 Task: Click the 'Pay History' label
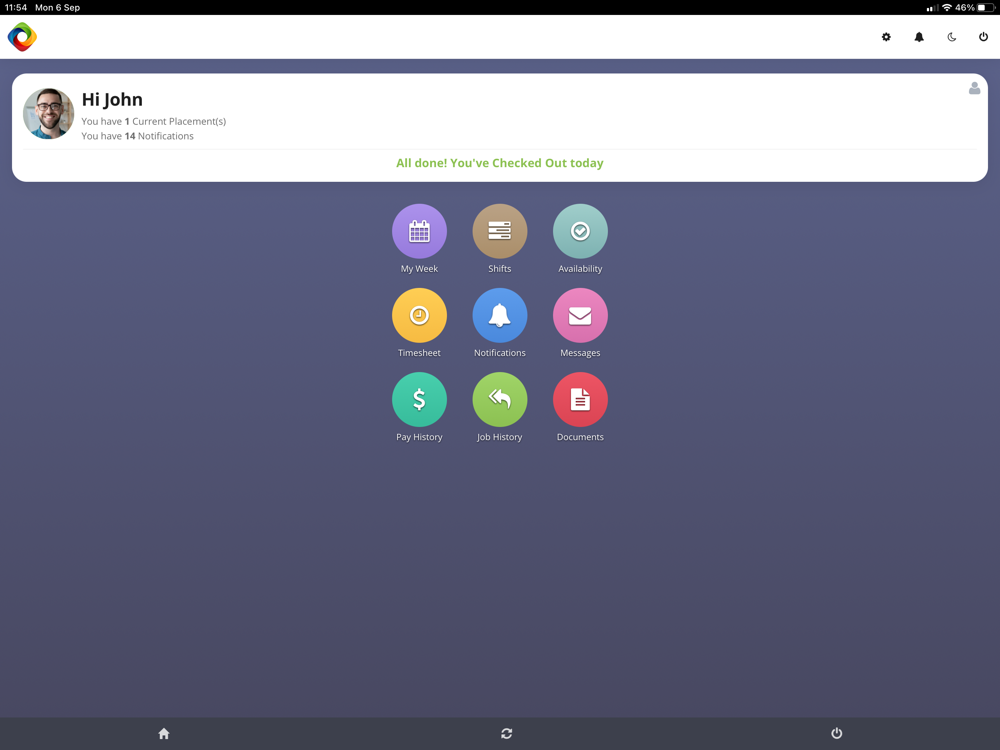(419, 437)
